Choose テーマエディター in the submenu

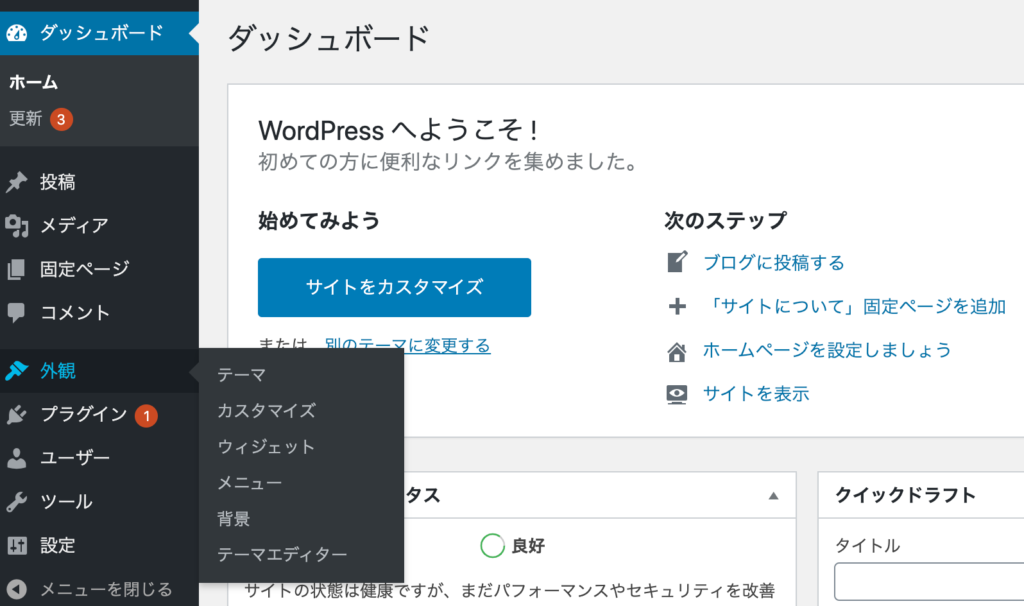pos(282,555)
